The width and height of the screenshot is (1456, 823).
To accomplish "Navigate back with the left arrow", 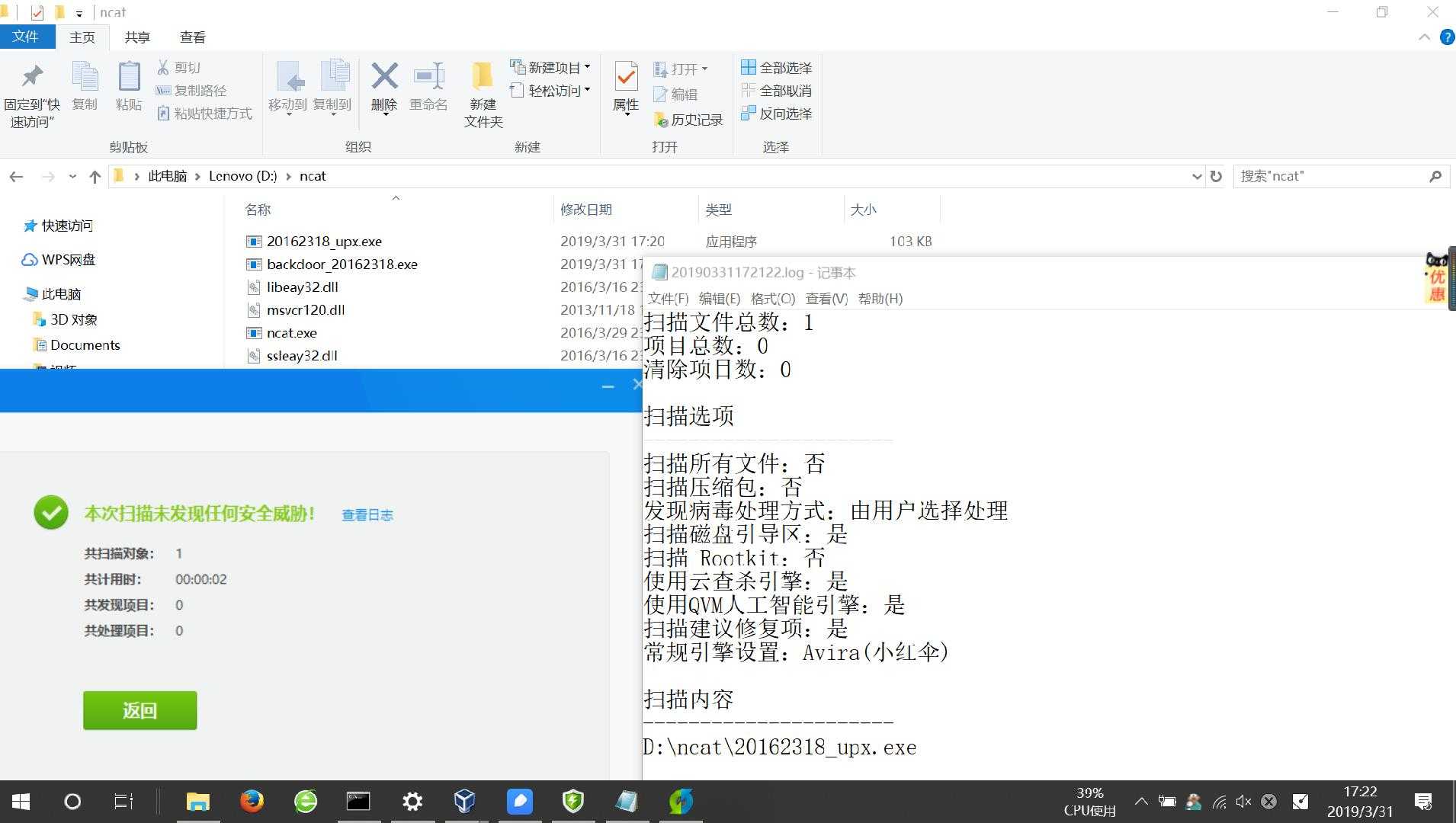I will (x=16, y=176).
